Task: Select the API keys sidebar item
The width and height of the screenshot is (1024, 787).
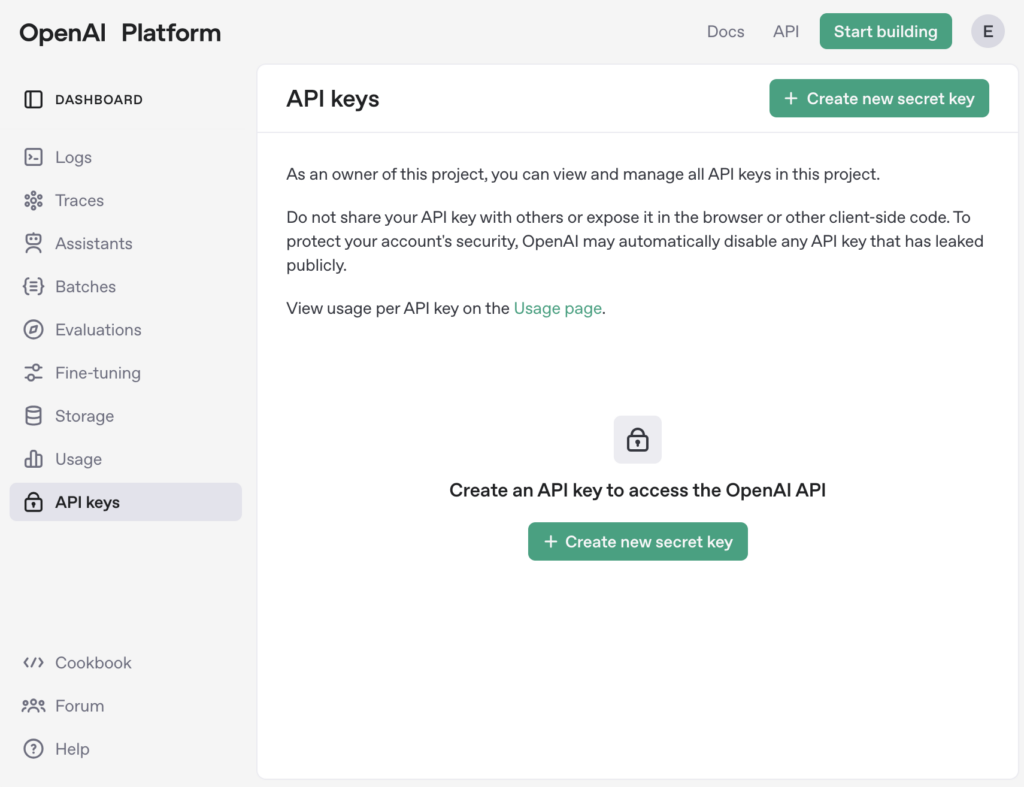Action: (x=125, y=502)
